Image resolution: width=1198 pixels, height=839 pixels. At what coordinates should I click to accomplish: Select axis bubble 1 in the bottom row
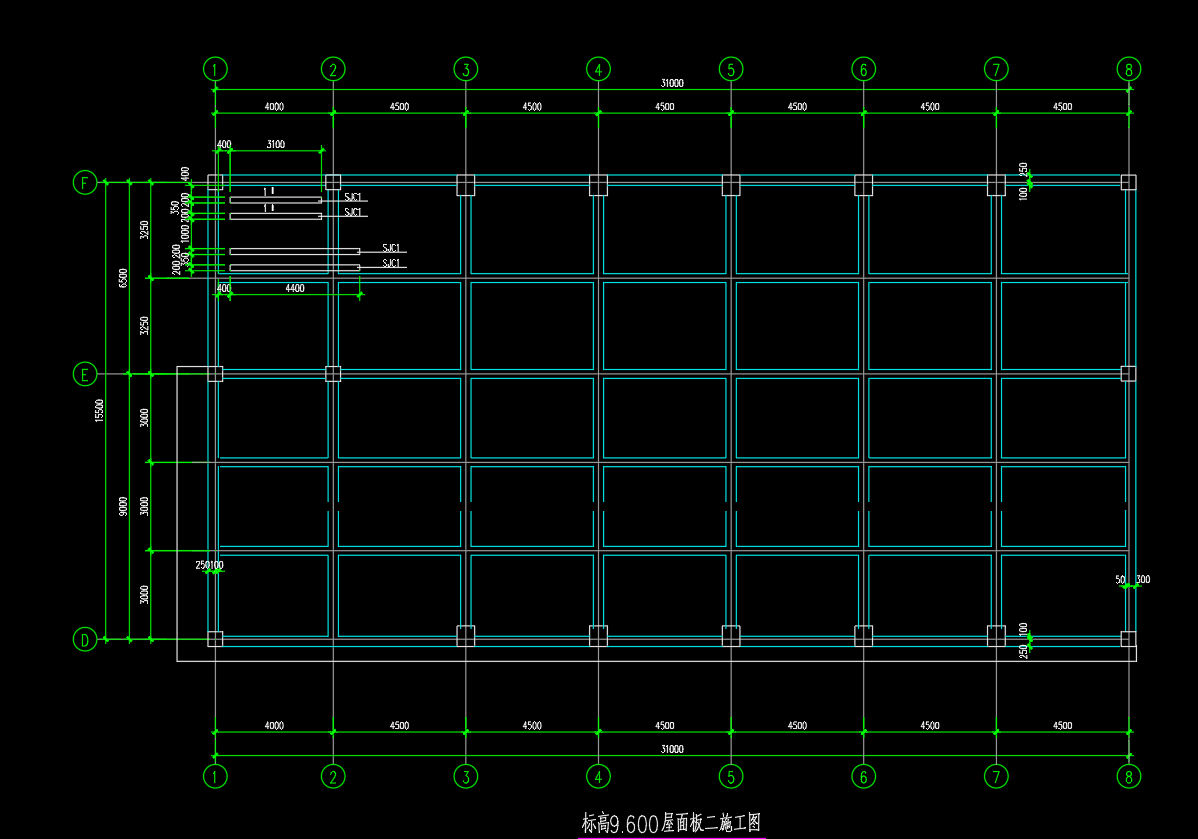coord(215,777)
